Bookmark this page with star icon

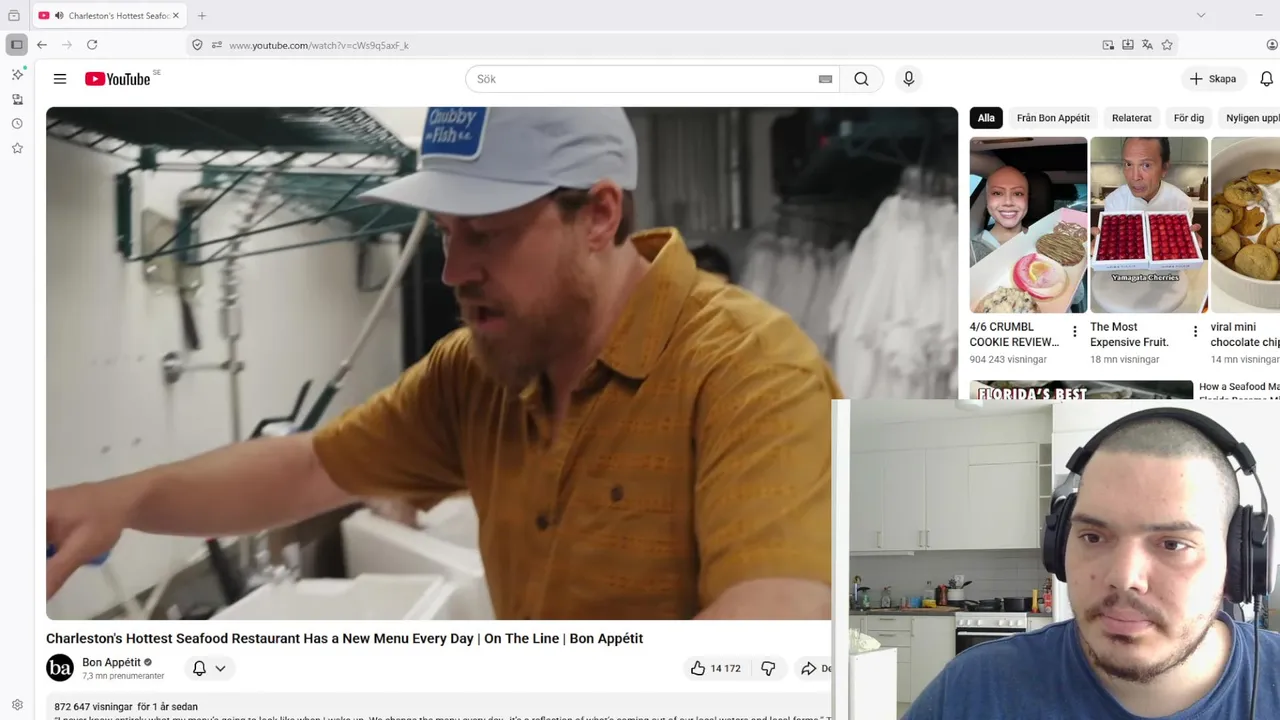[1167, 45]
